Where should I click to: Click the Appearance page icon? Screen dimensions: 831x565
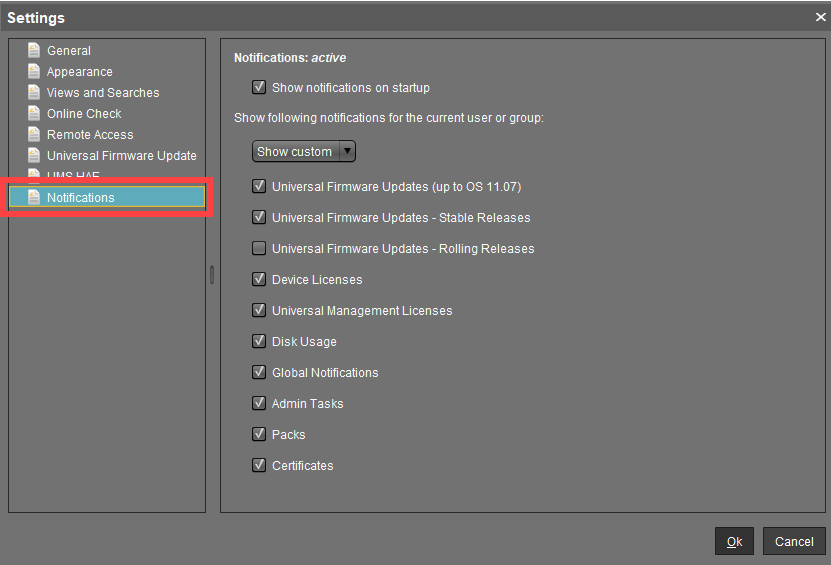(34, 71)
